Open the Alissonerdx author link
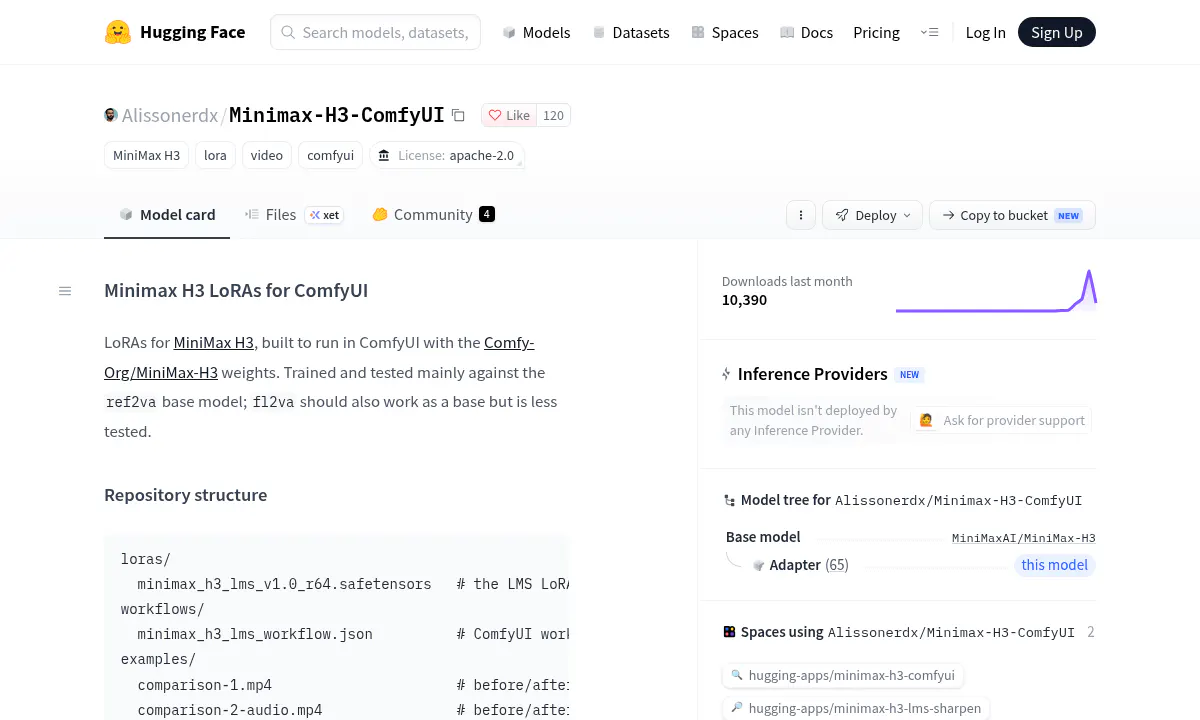The height and width of the screenshot is (720, 1200). (170, 115)
